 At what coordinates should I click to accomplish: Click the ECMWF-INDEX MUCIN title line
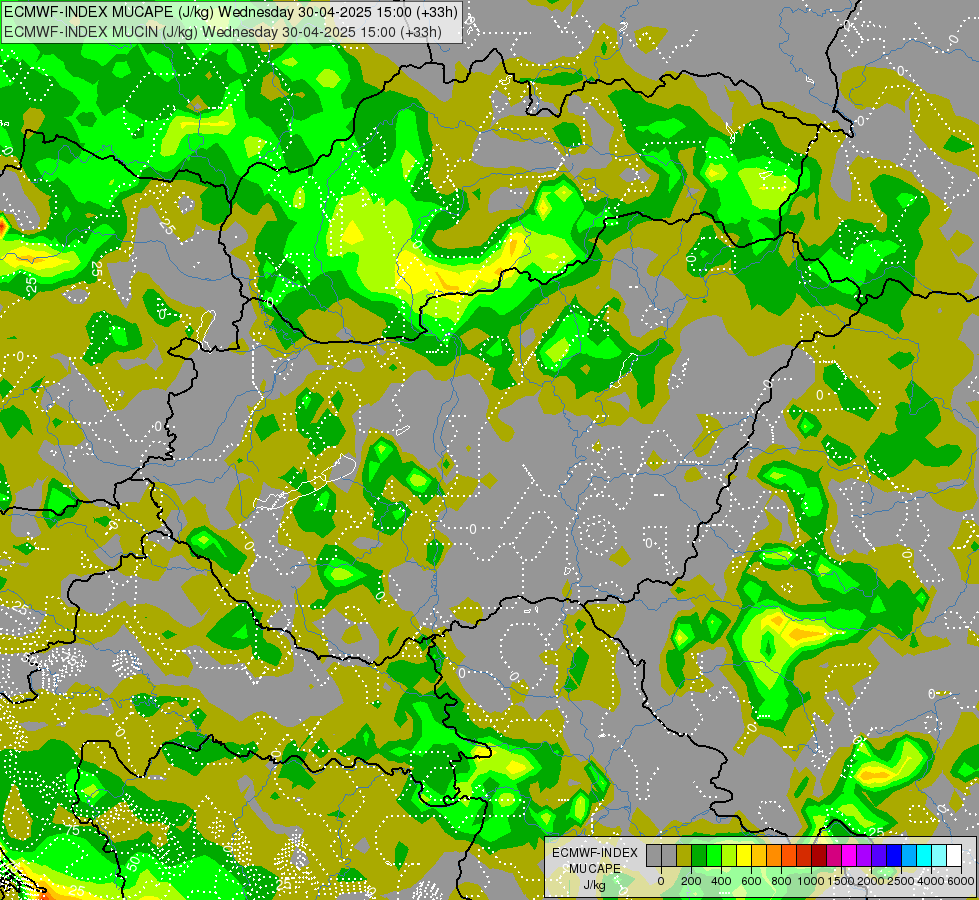pos(223,32)
